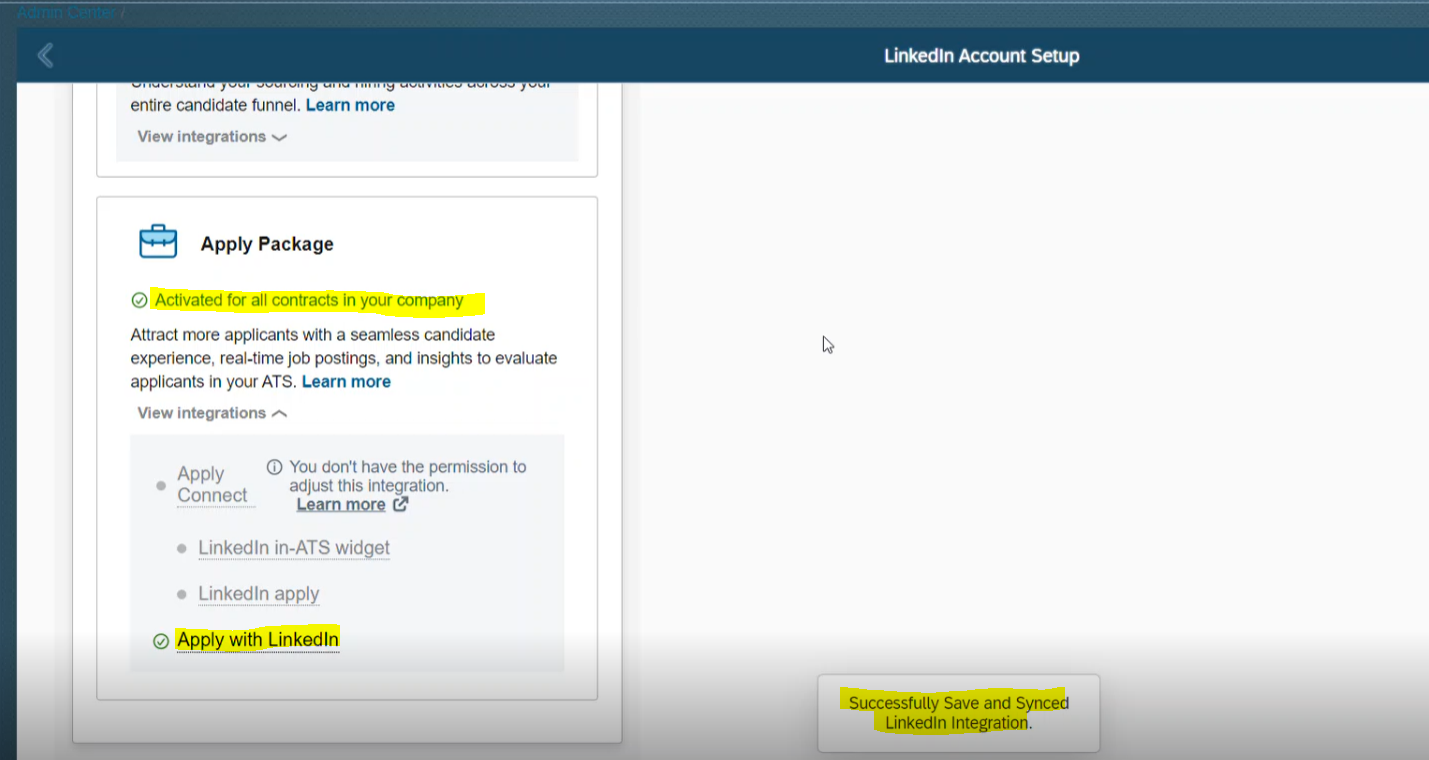Click the green check beside Activated status

[x=139, y=300]
